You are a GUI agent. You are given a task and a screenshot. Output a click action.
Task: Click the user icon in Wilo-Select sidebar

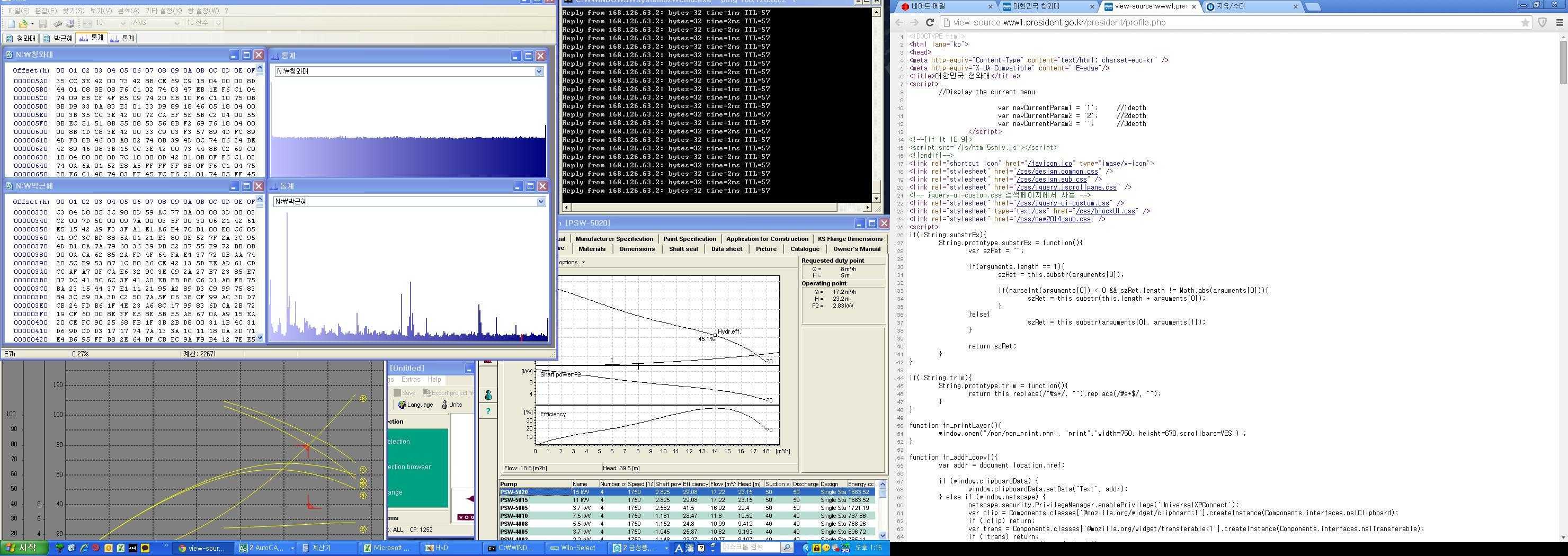[488, 395]
